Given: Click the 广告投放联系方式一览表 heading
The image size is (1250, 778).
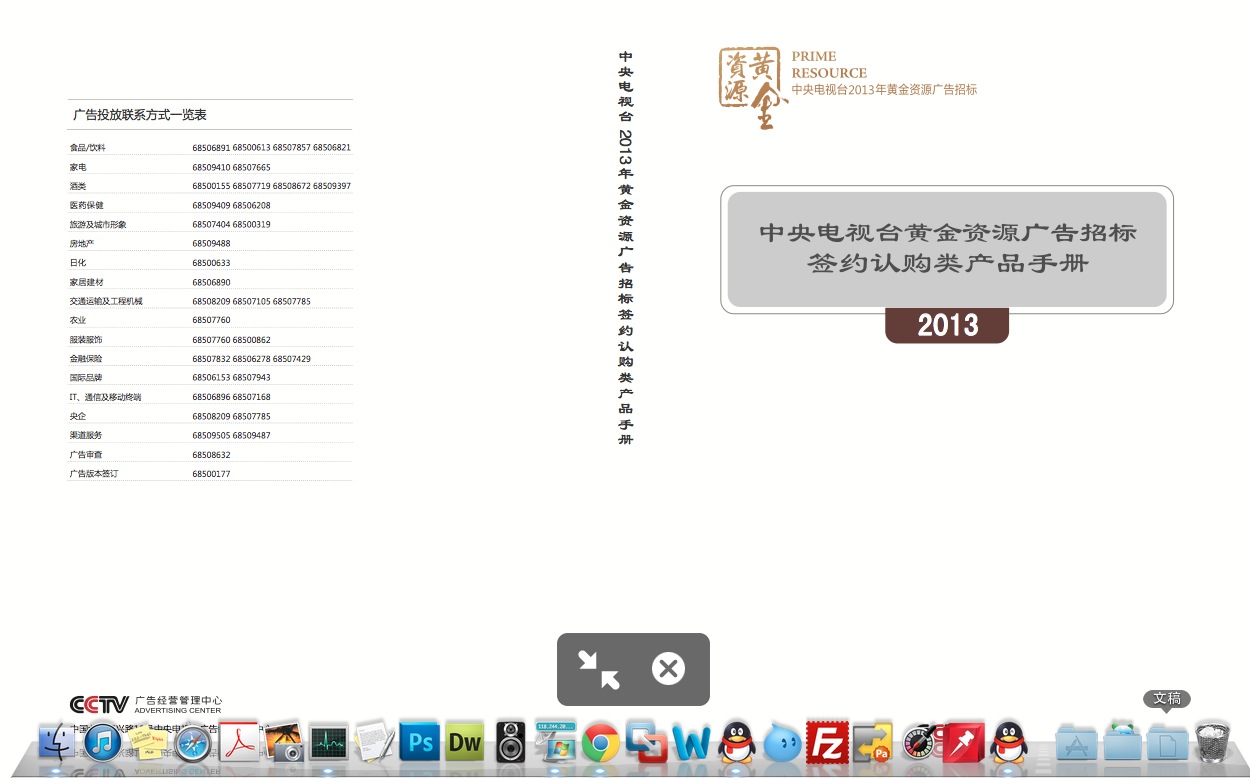Looking at the screenshot, I should tap(140, 115).
